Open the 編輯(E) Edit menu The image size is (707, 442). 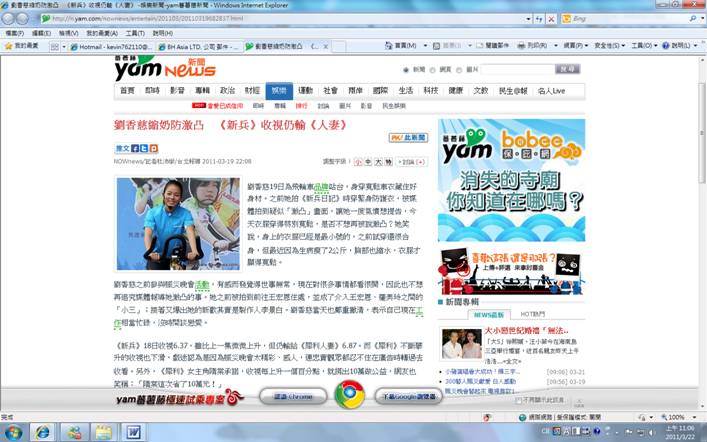tap(41, 33)
